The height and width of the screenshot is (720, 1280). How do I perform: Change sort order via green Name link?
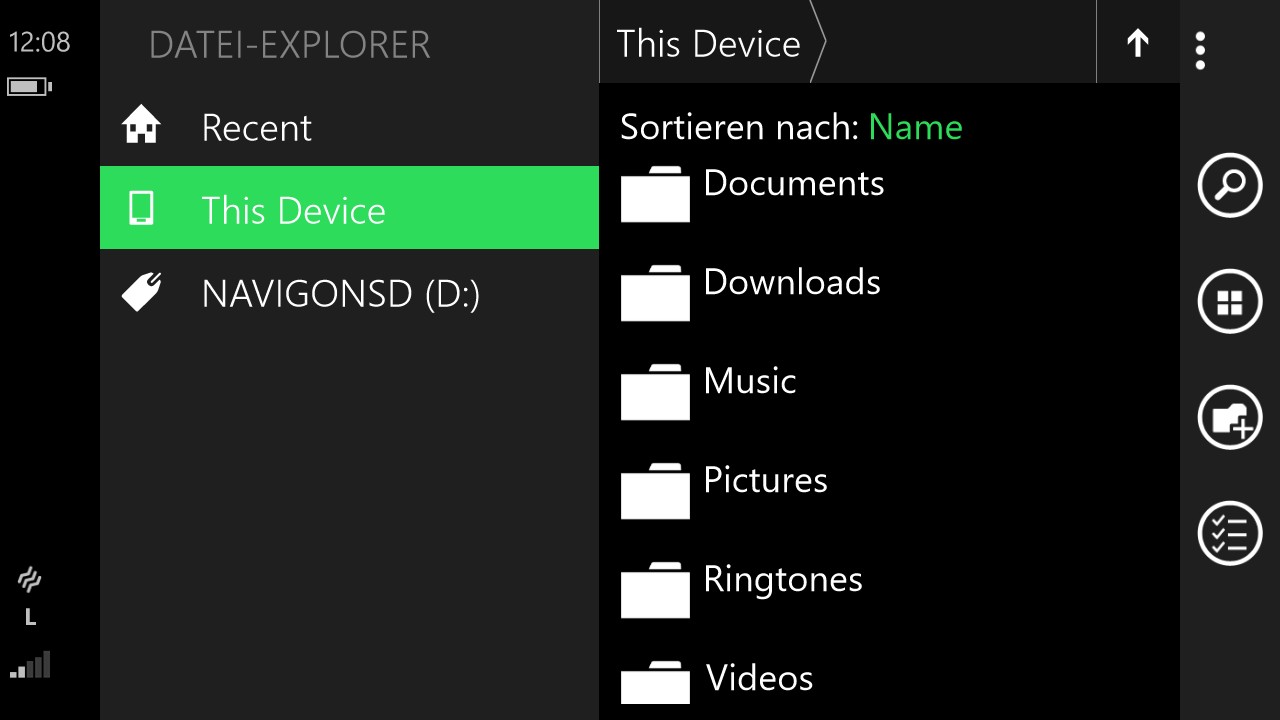coord(915,127)
